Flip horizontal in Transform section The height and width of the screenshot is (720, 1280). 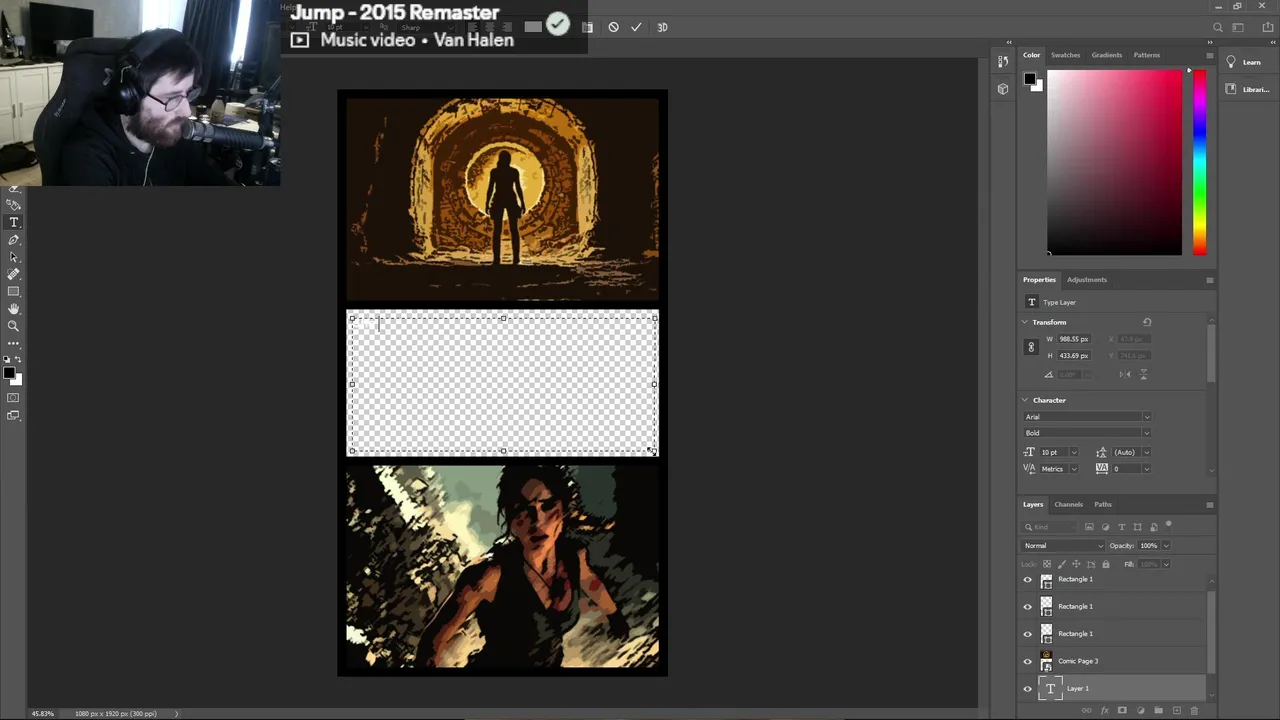point(1125,374)
